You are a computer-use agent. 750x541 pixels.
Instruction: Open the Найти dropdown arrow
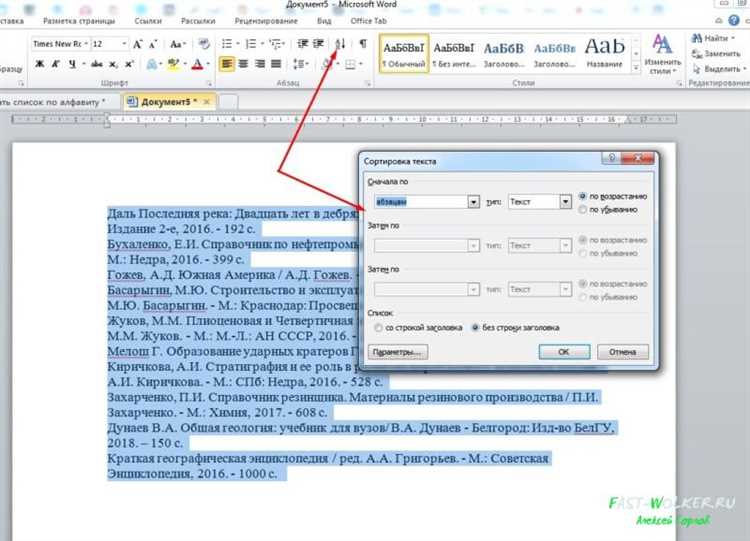733,38
